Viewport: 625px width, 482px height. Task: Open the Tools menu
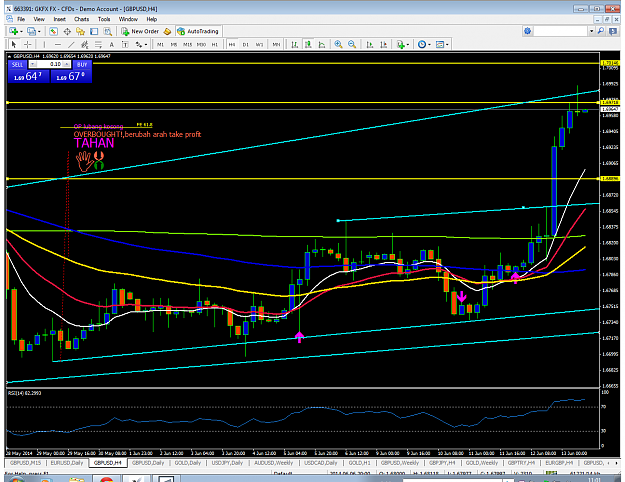coord(104,19)
